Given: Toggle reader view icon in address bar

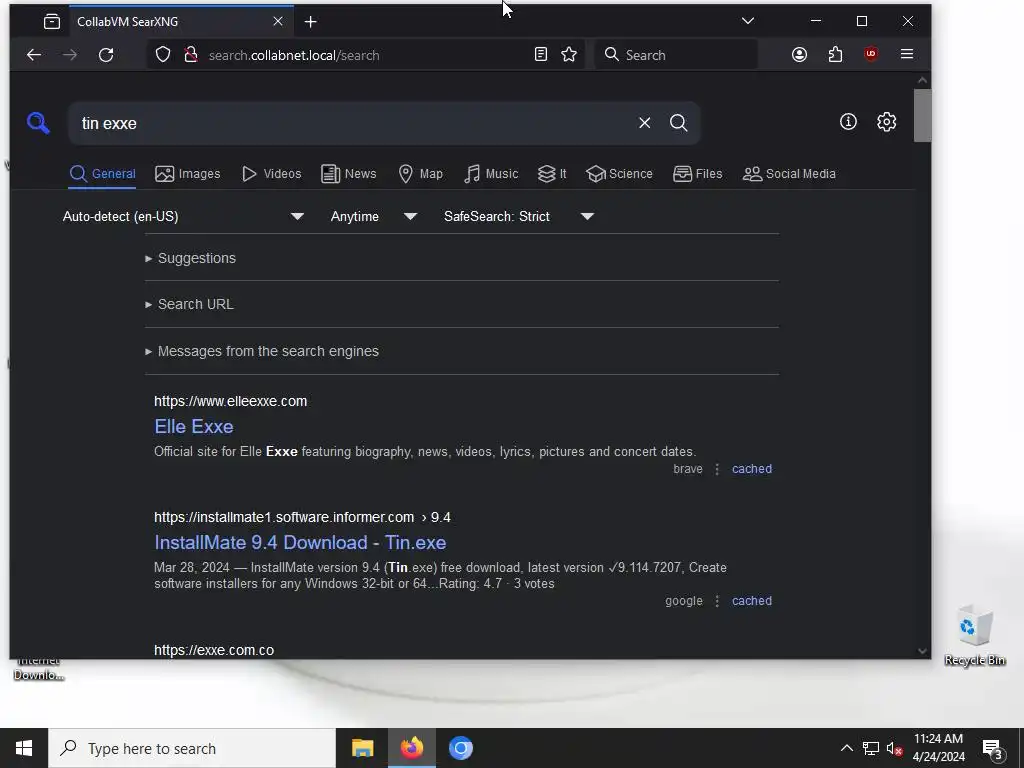Looking at the screenshot, I should [x=541, y=55].
